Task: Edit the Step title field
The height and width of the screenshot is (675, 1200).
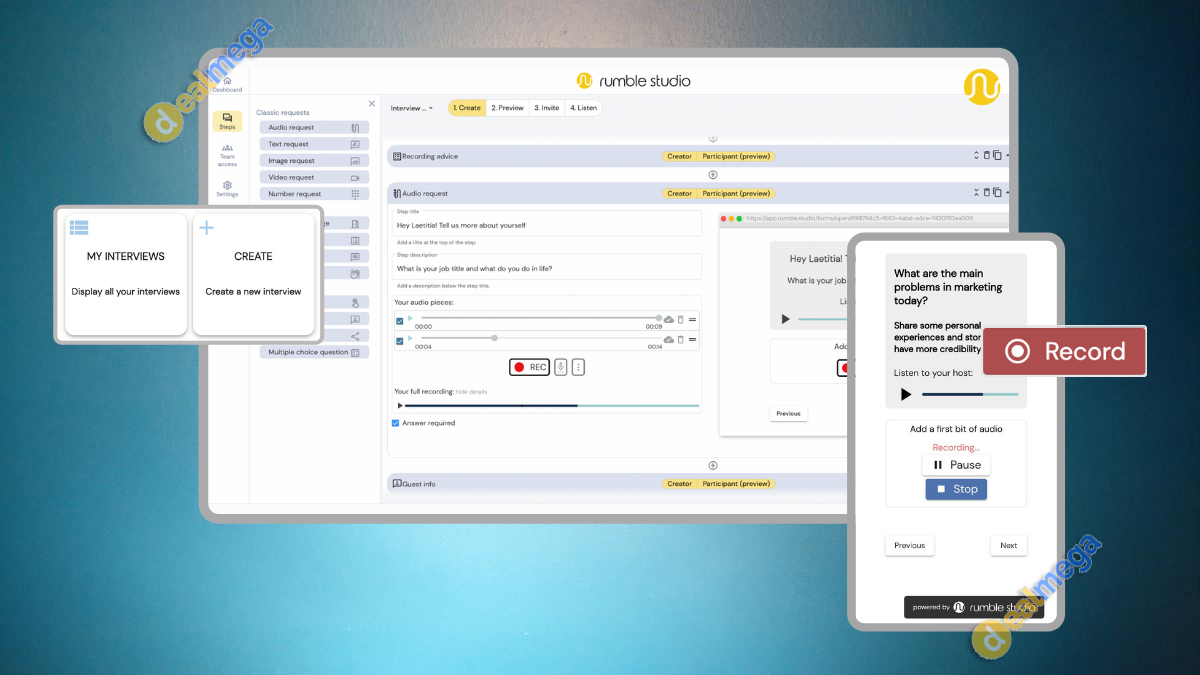Action: point(547,224)
